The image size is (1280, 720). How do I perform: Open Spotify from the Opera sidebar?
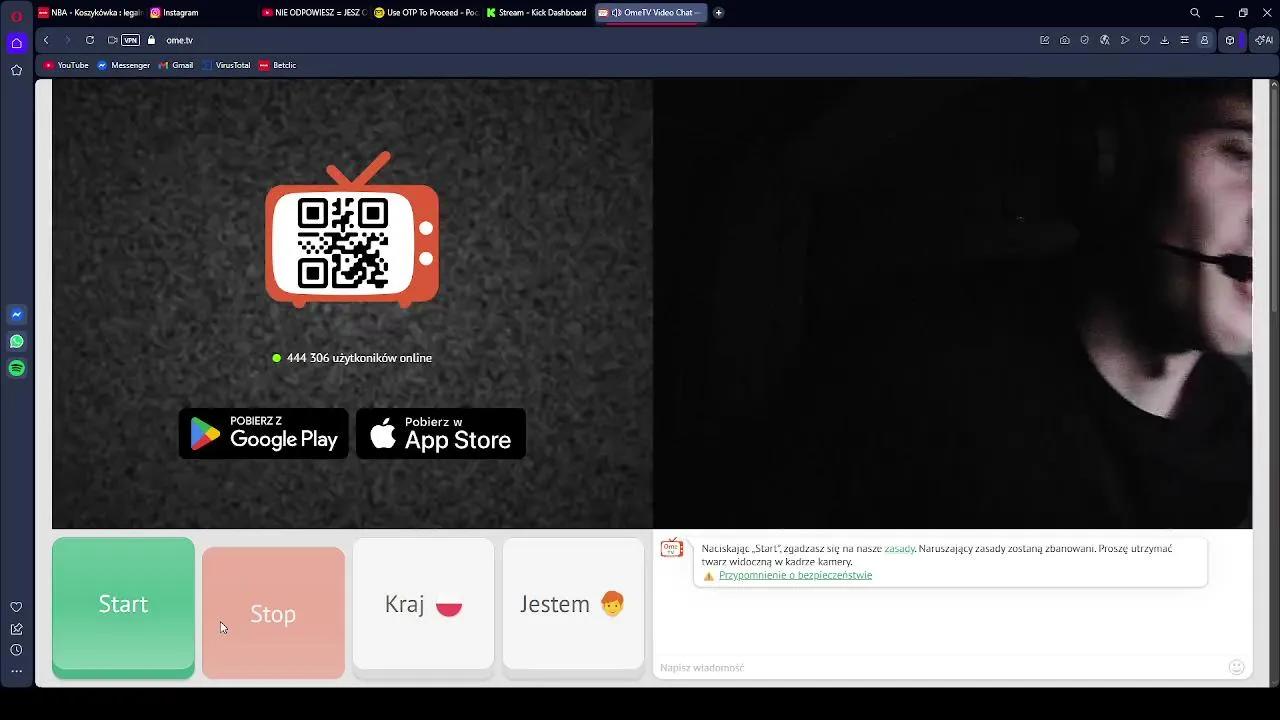[x=16, y=368]
